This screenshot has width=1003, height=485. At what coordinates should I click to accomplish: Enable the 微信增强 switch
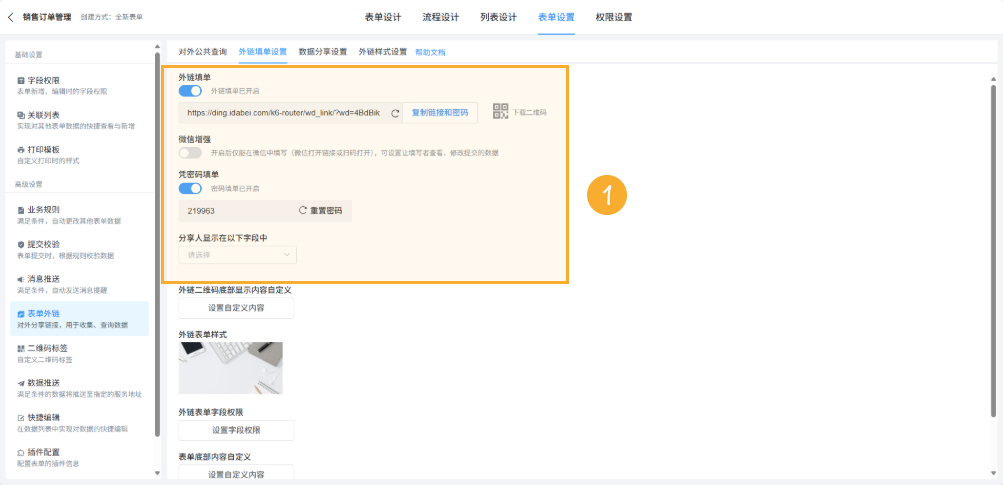(x=190, y=153)
